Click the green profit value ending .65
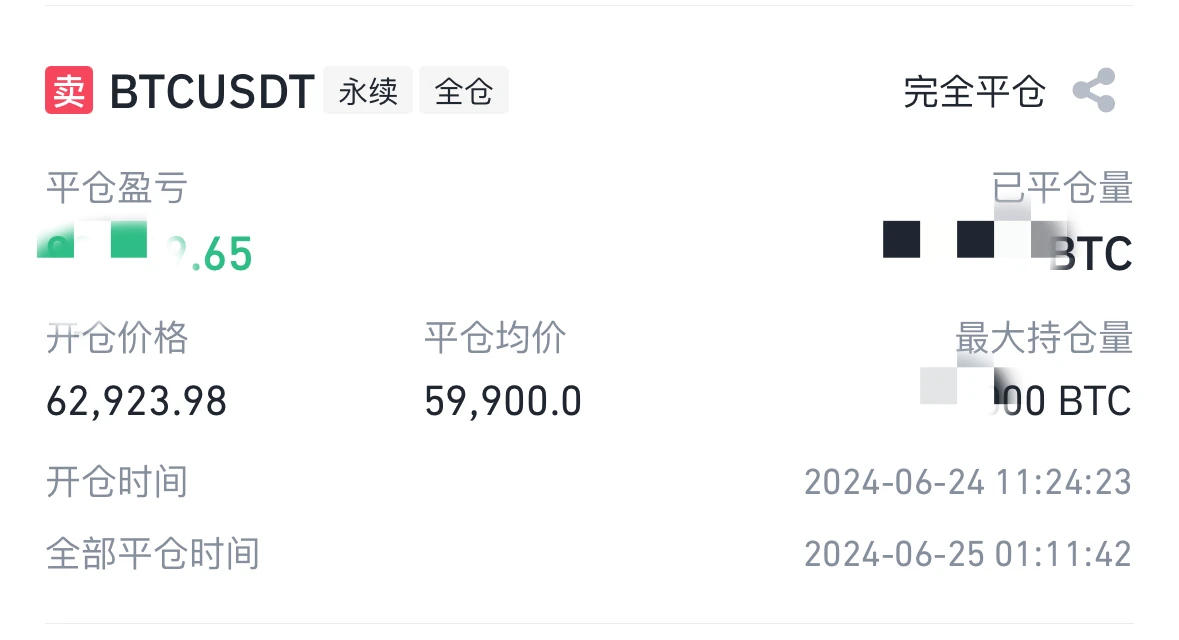The image size is (1179, 640). [146, 252]
